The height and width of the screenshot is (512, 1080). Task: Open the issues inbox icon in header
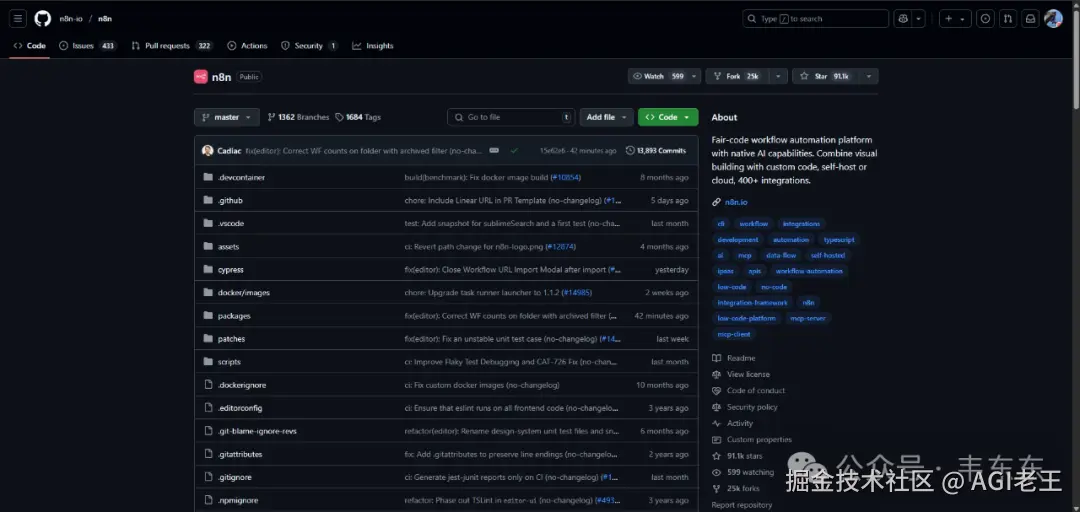pyautogui.click(x=986, y=19)
